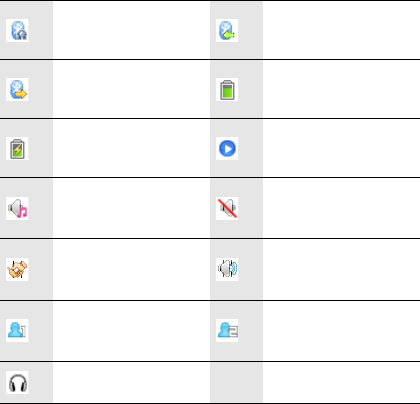Screen dimensions: 420x404
Task: Click the muted speaker with red slash
Action: tap(227, 208)
